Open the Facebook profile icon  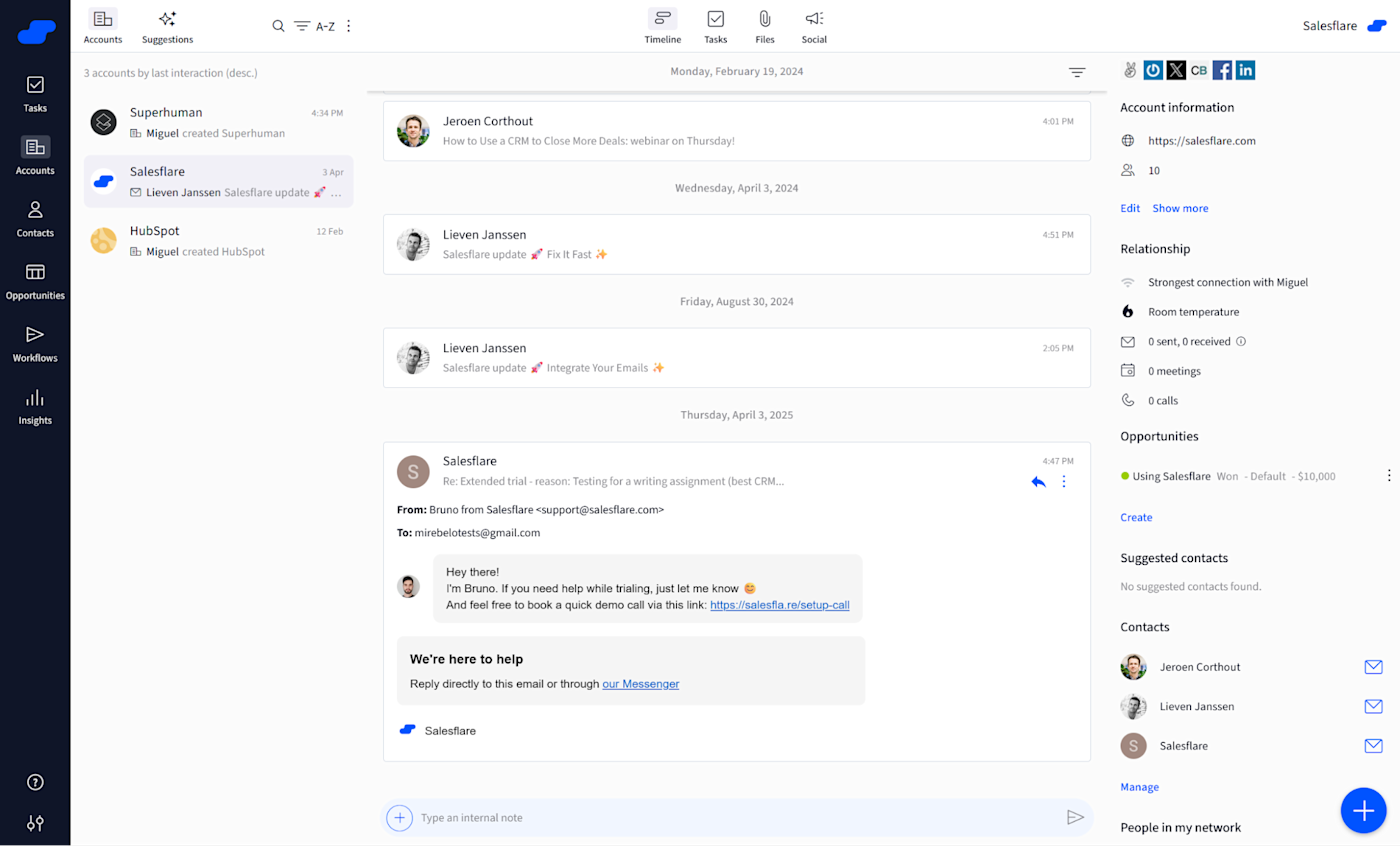(x=1222, y=70)
